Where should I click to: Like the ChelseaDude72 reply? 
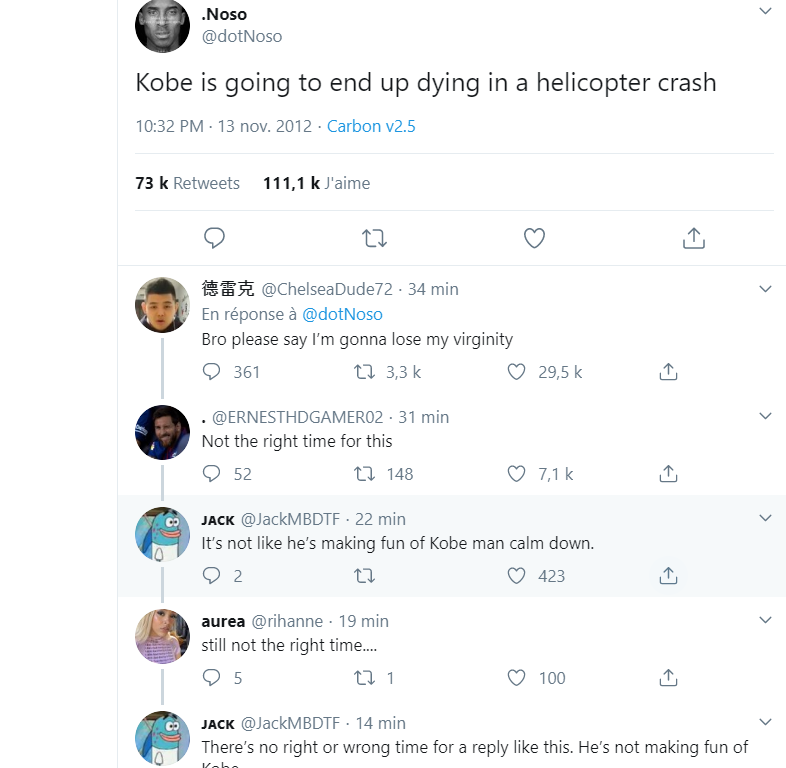coord(516,372)
